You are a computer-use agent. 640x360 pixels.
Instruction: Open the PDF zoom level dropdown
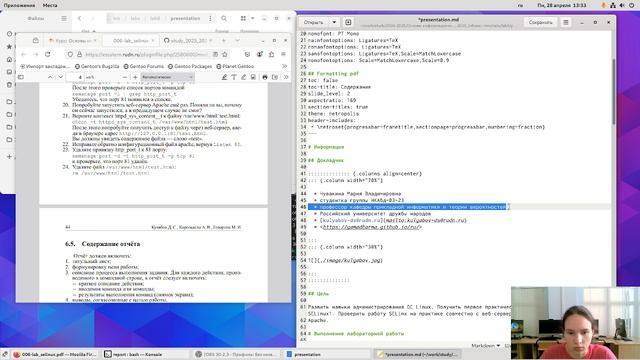click(167, 77)
